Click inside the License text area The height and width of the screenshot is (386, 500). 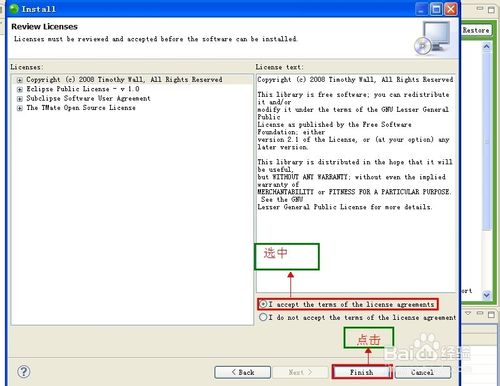pos(356,183)
